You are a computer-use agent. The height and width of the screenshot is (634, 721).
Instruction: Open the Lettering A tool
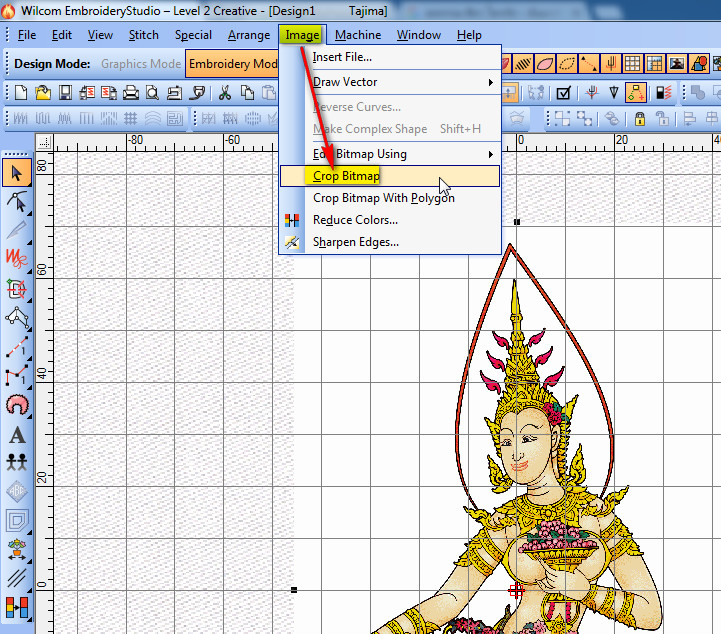[17, 434]
